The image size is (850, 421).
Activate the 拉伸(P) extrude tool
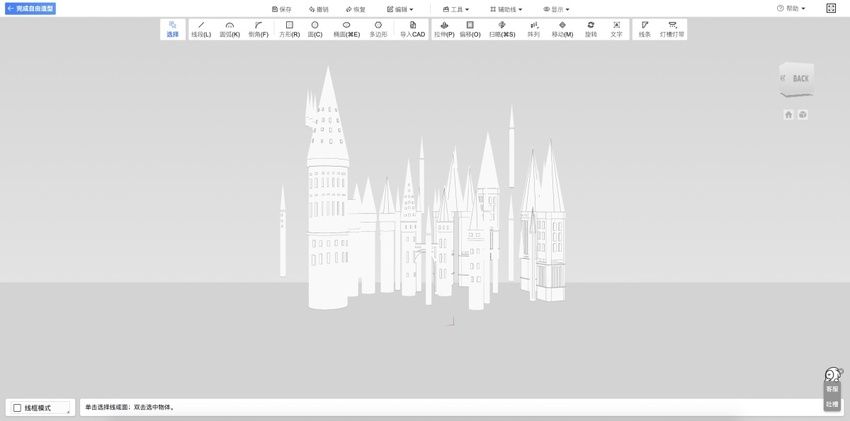click(444, 29)
